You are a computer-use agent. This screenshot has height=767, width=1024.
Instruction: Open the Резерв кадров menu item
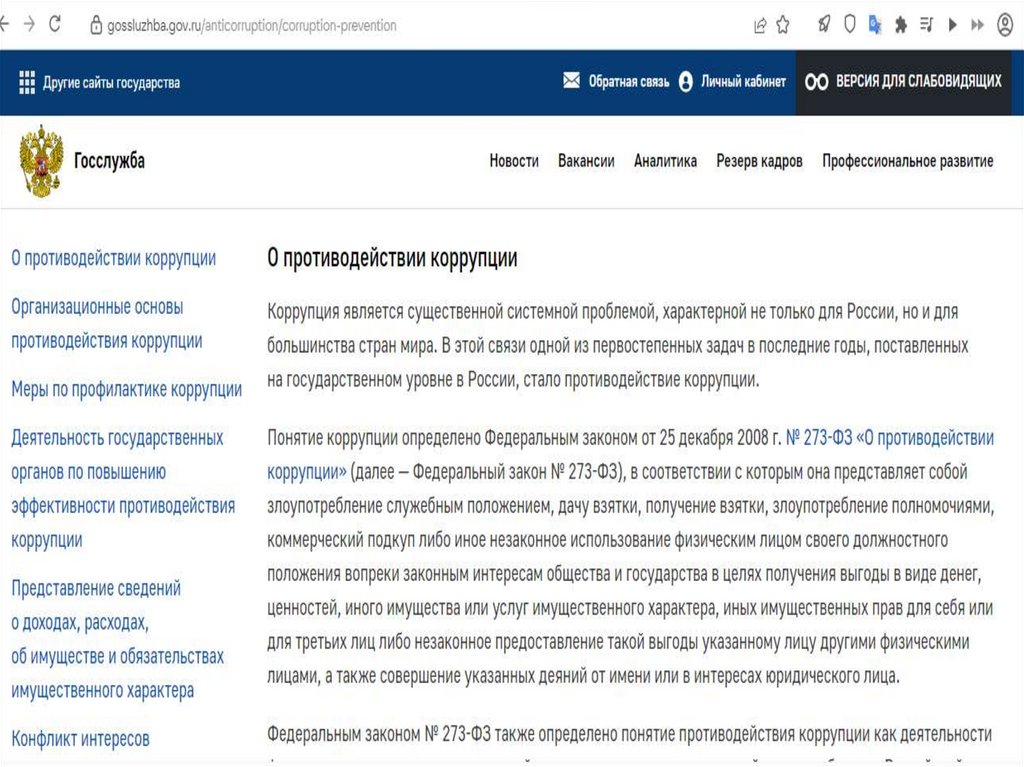tap(759, 161)
